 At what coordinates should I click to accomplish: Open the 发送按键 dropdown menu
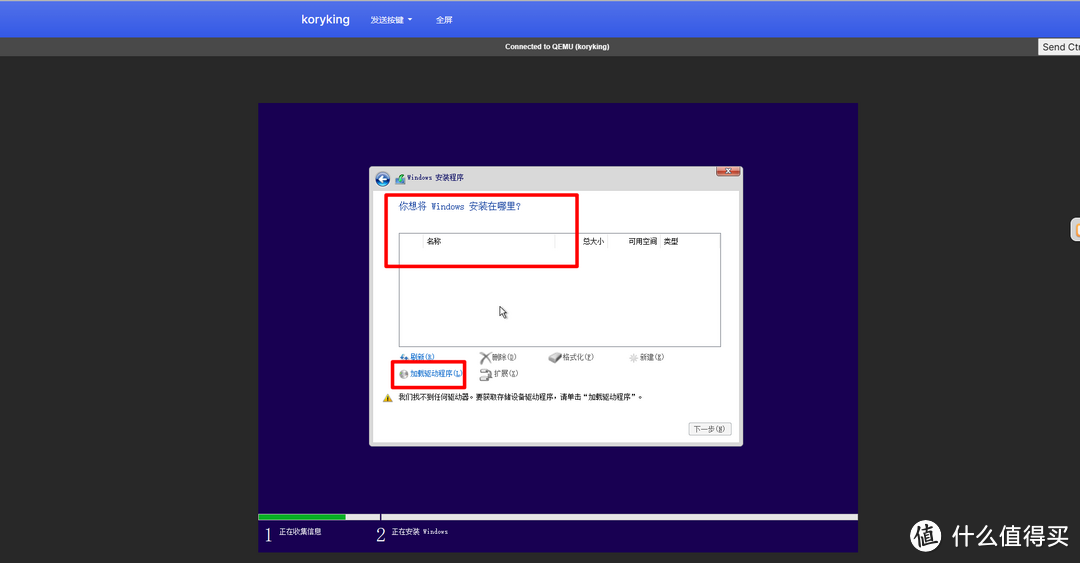391,20
